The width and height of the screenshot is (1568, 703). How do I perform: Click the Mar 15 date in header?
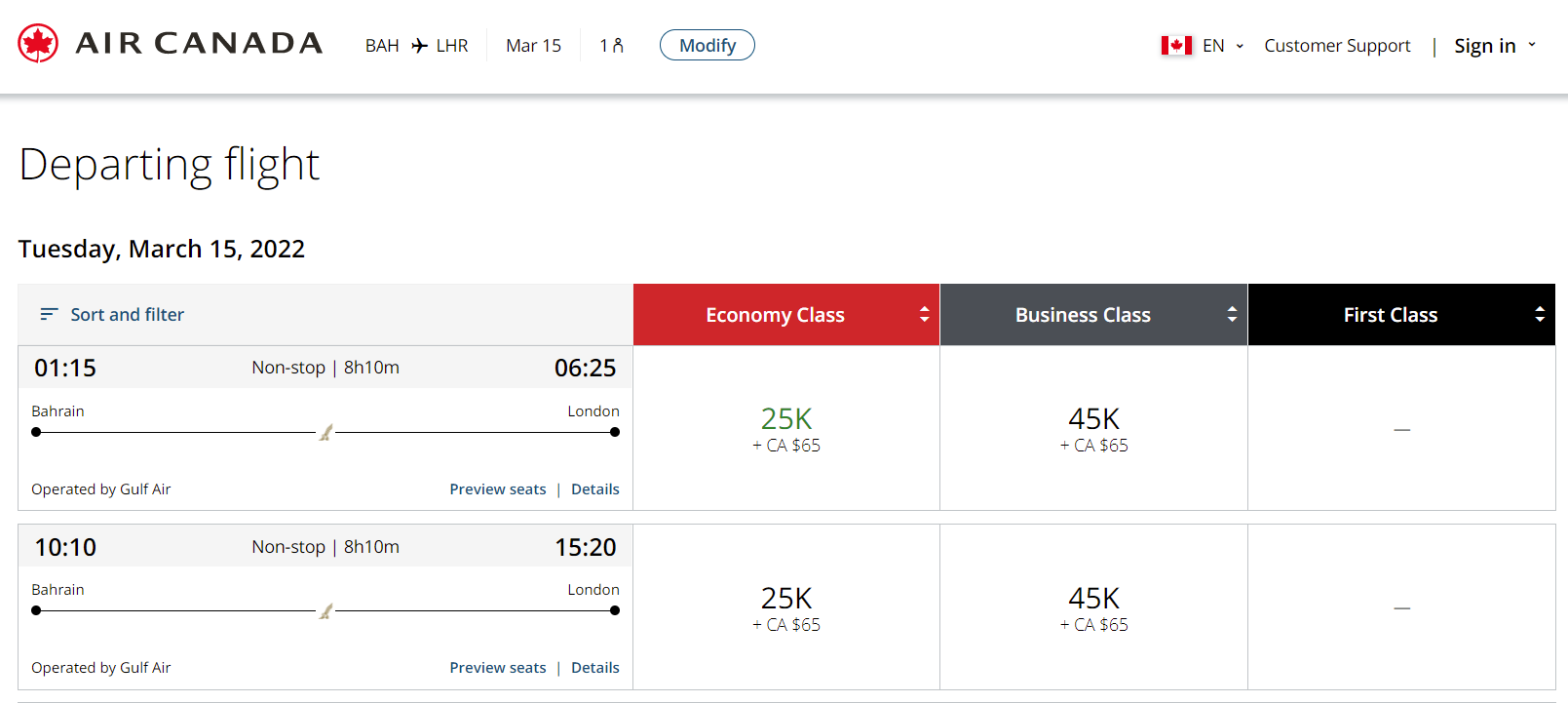533,46
